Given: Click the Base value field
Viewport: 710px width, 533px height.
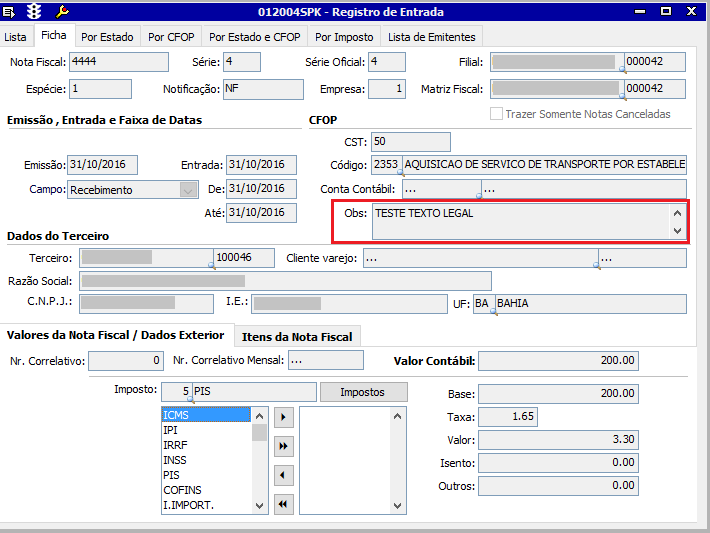Looking at the screenshot, I should (x=558, y=394).
